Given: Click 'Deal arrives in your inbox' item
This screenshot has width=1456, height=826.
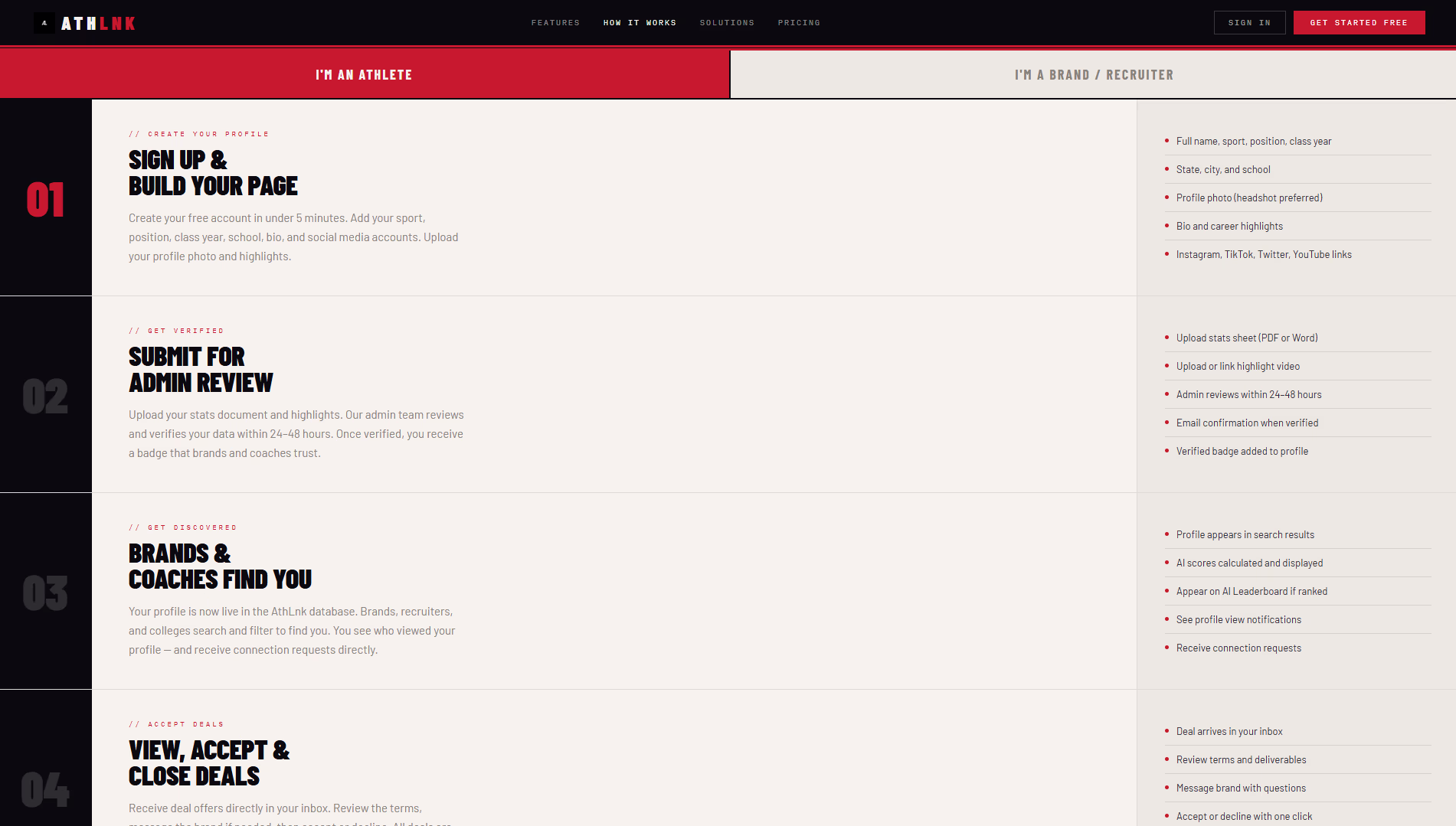Looking at the screenshot, I should 1229,732.
